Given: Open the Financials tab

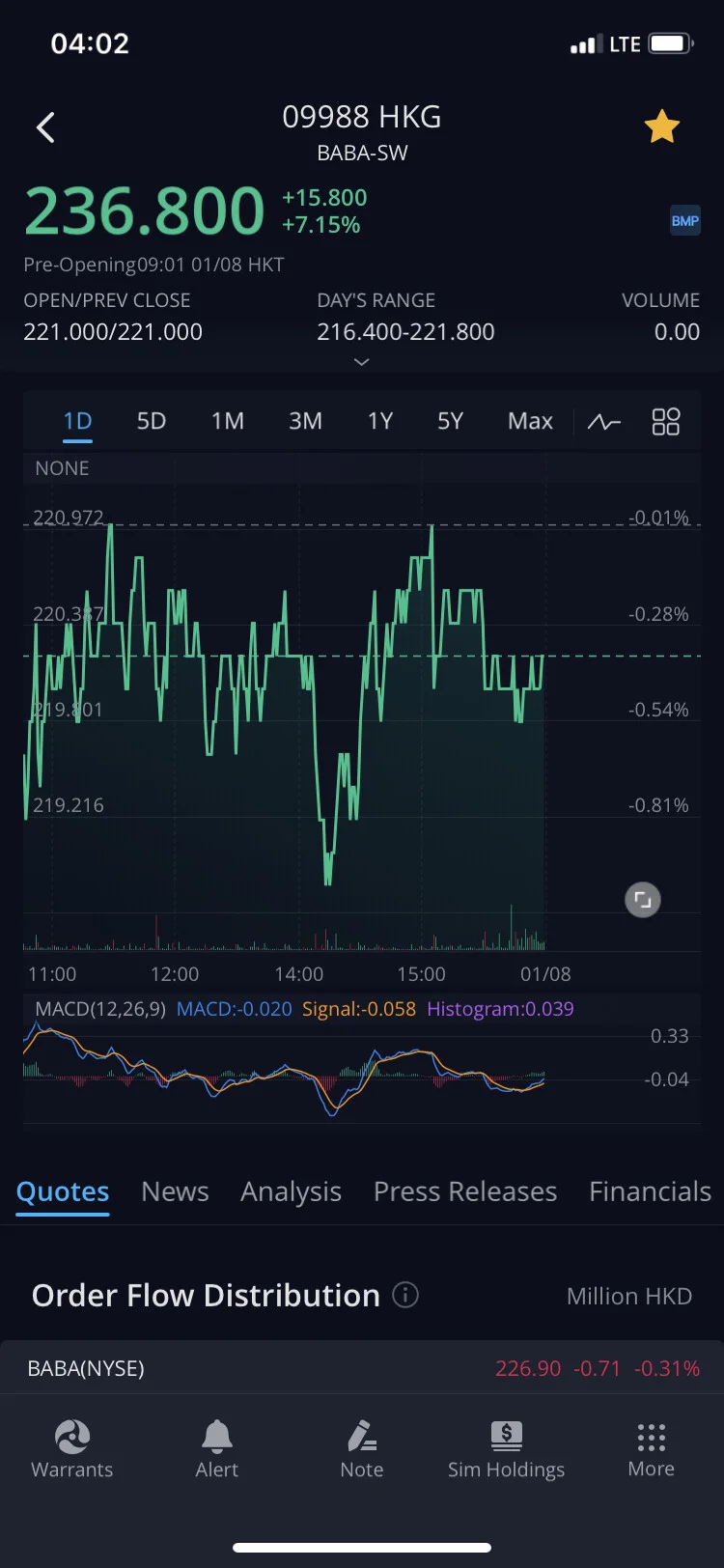Looking at the screenshot, I should [x=651, y=1191].
